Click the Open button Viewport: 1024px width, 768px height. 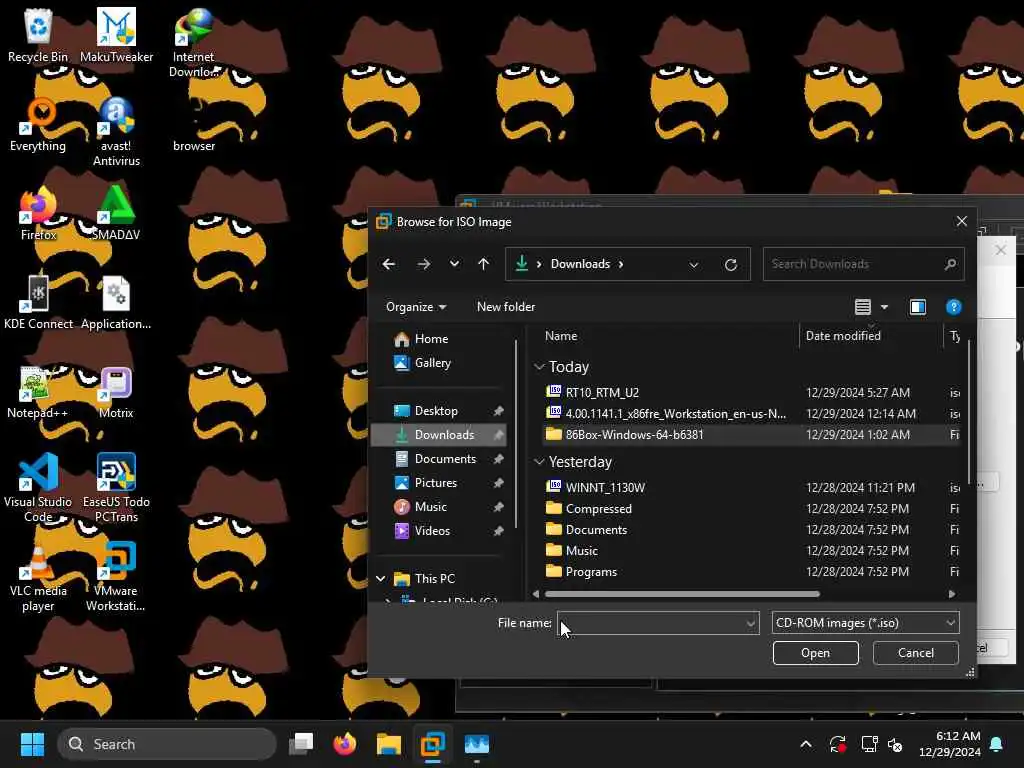click(815, 653)
